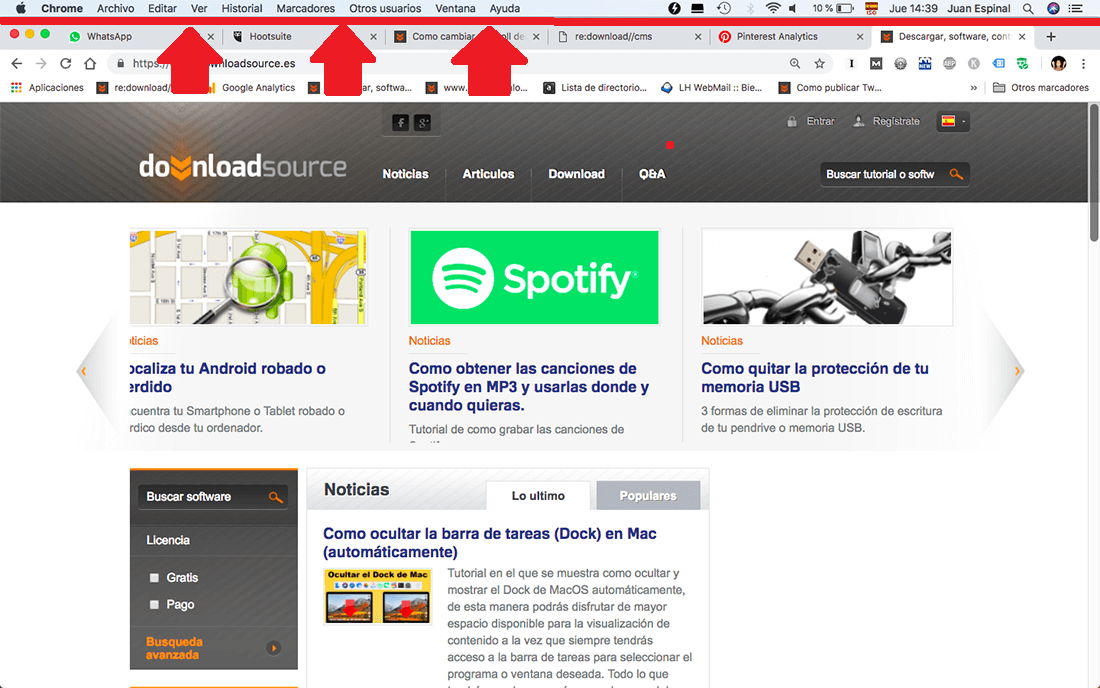The width and height of the screenshot is (1100, 688).
Task: Open the Download navigation link
Action: (576, 174)
